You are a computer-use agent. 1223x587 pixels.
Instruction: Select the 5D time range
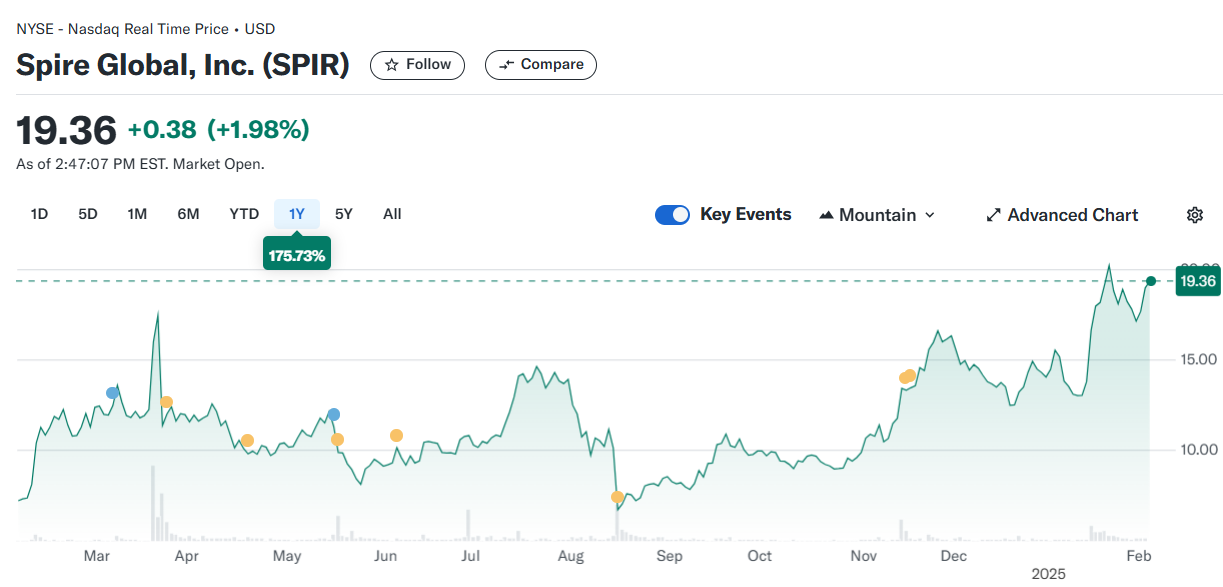click(88, 214)
